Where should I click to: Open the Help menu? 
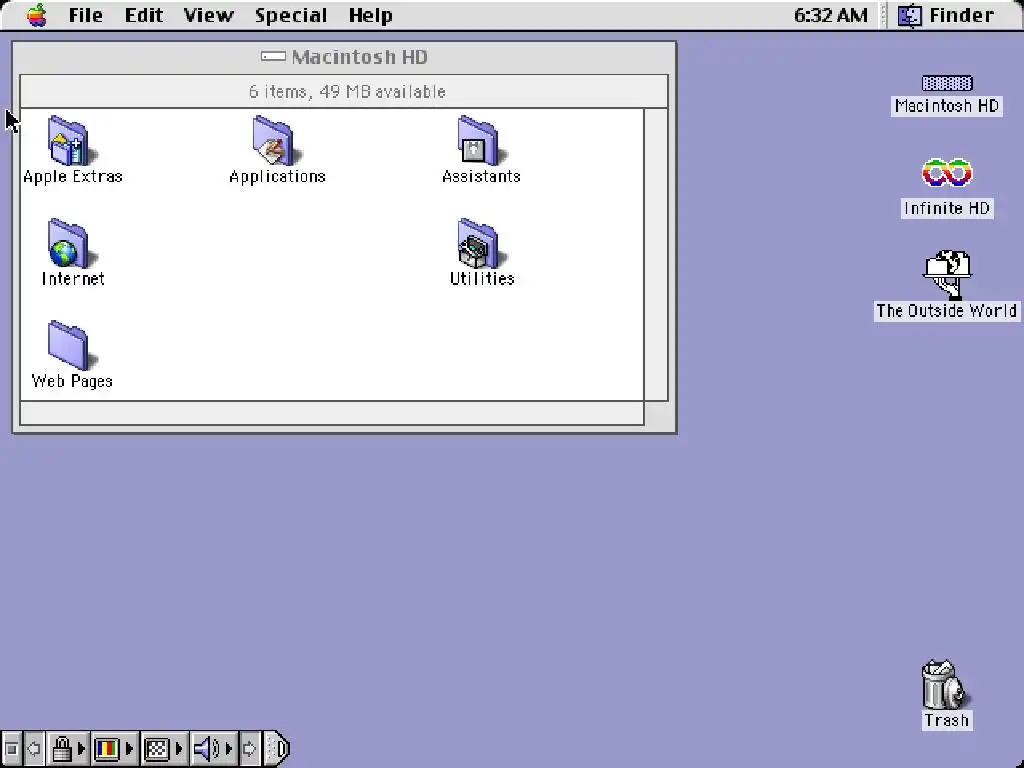click(x=370, y=15)
